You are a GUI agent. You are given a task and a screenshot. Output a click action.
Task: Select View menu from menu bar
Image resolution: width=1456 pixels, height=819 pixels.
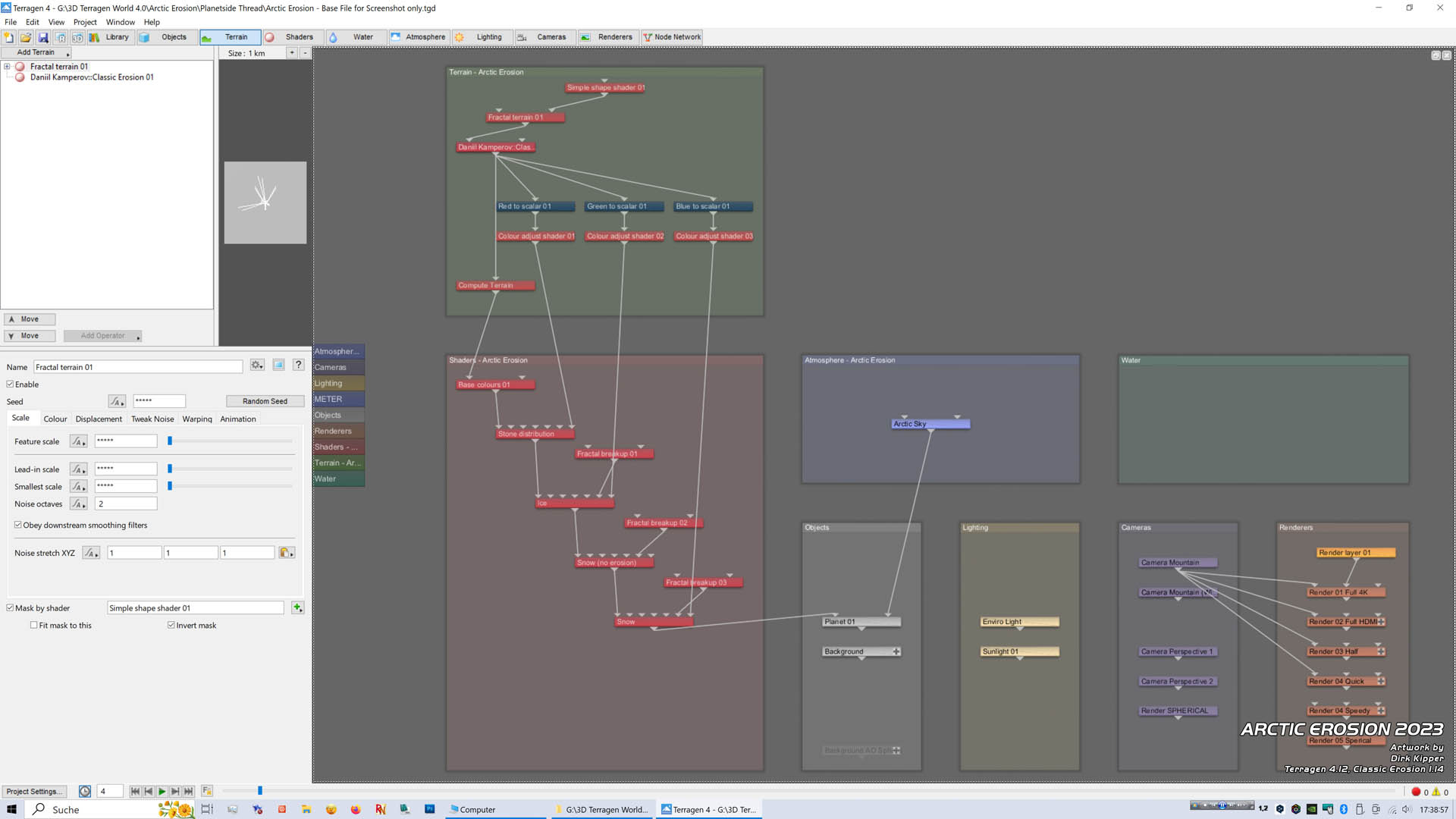[x=55, y=22]
